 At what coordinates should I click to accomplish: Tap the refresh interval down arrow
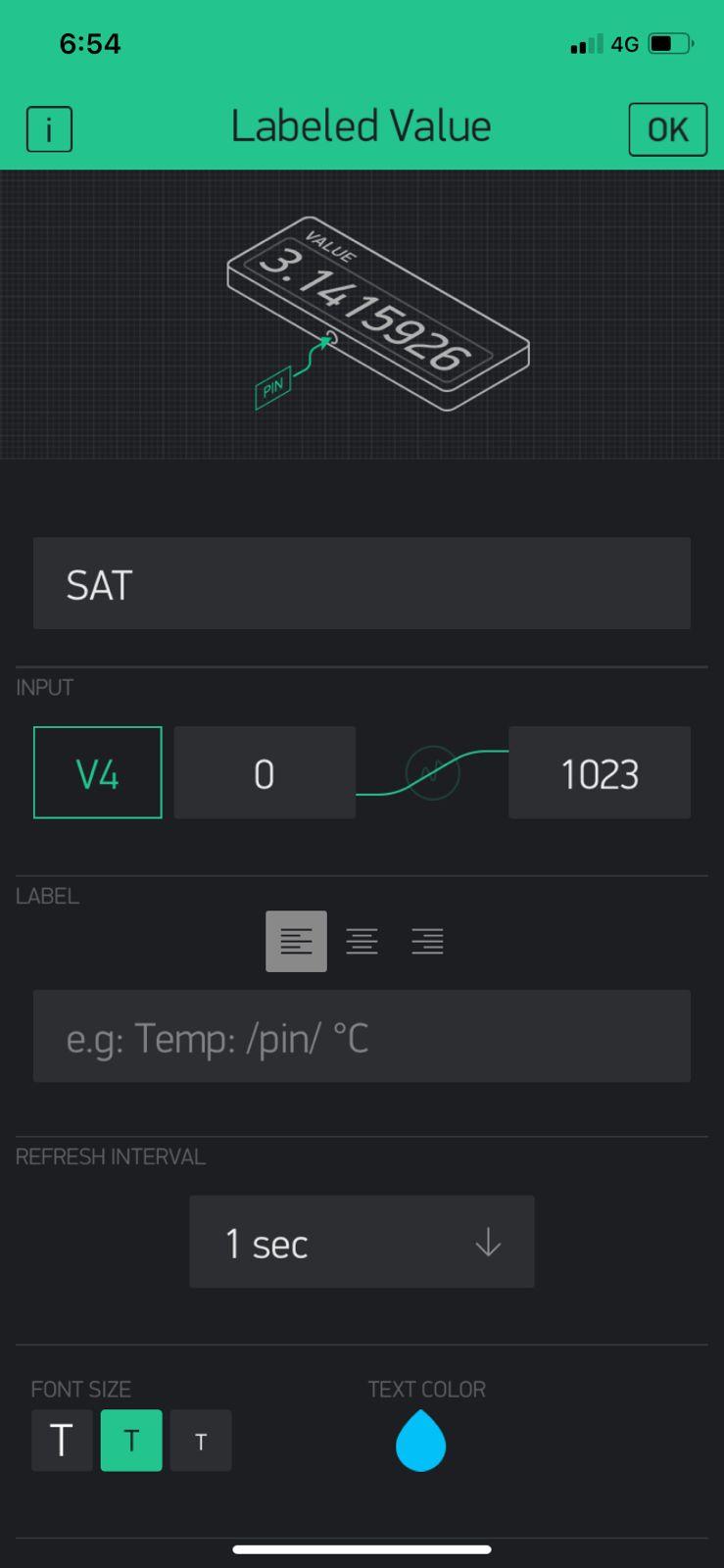point(488,1244)
